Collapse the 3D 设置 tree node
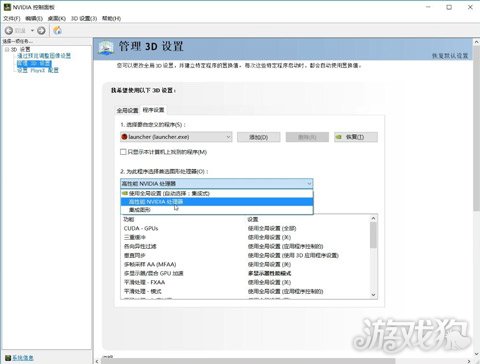This screenshot has height=364, width=480. pos(7,49)
